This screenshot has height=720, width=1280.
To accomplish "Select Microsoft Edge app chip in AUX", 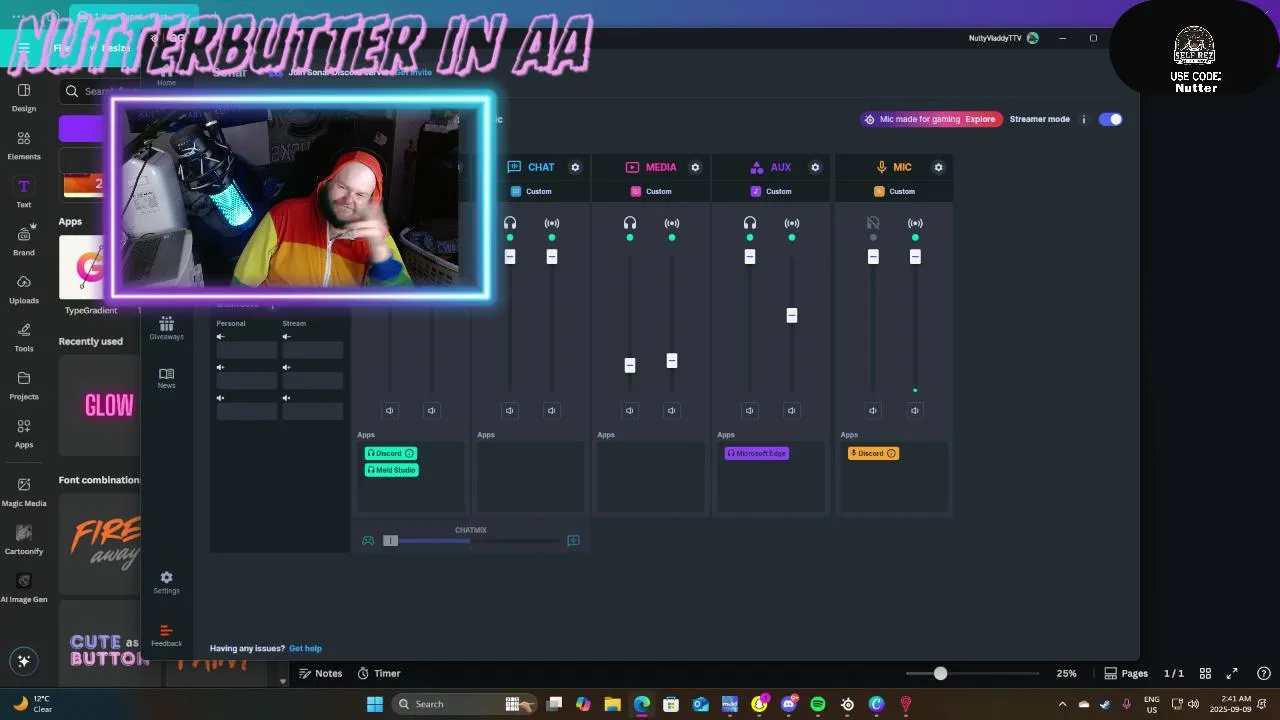I will point(757,453).
